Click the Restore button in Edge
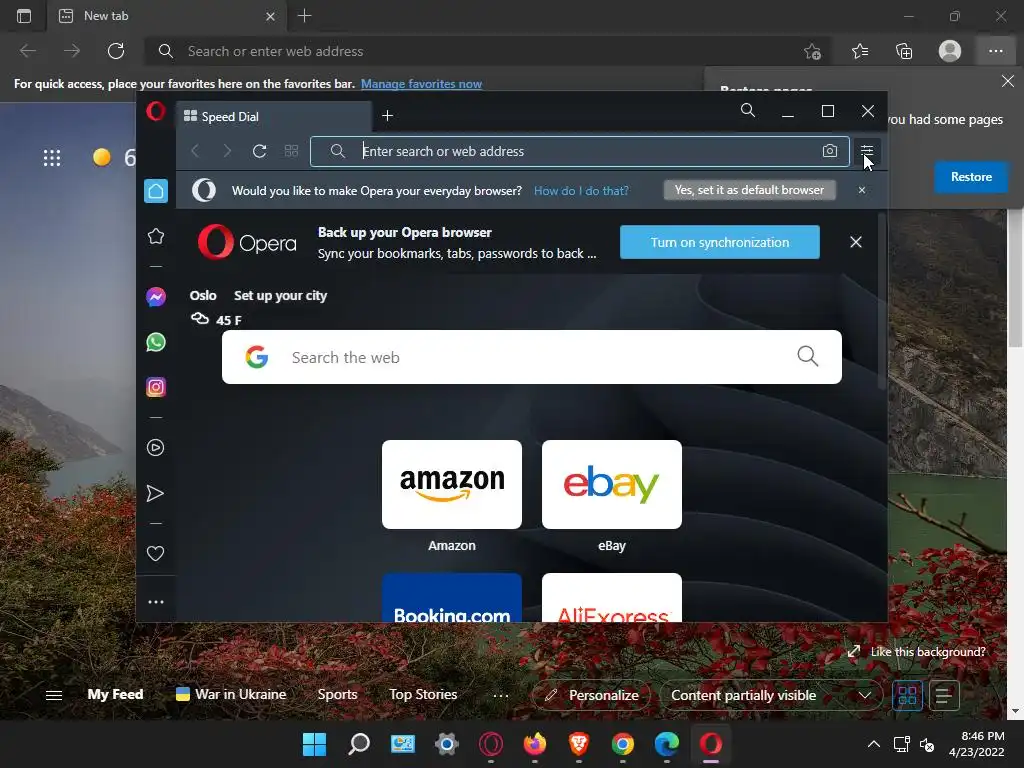This screenshot has width=1024, height=768. click(x=970, y=177)
